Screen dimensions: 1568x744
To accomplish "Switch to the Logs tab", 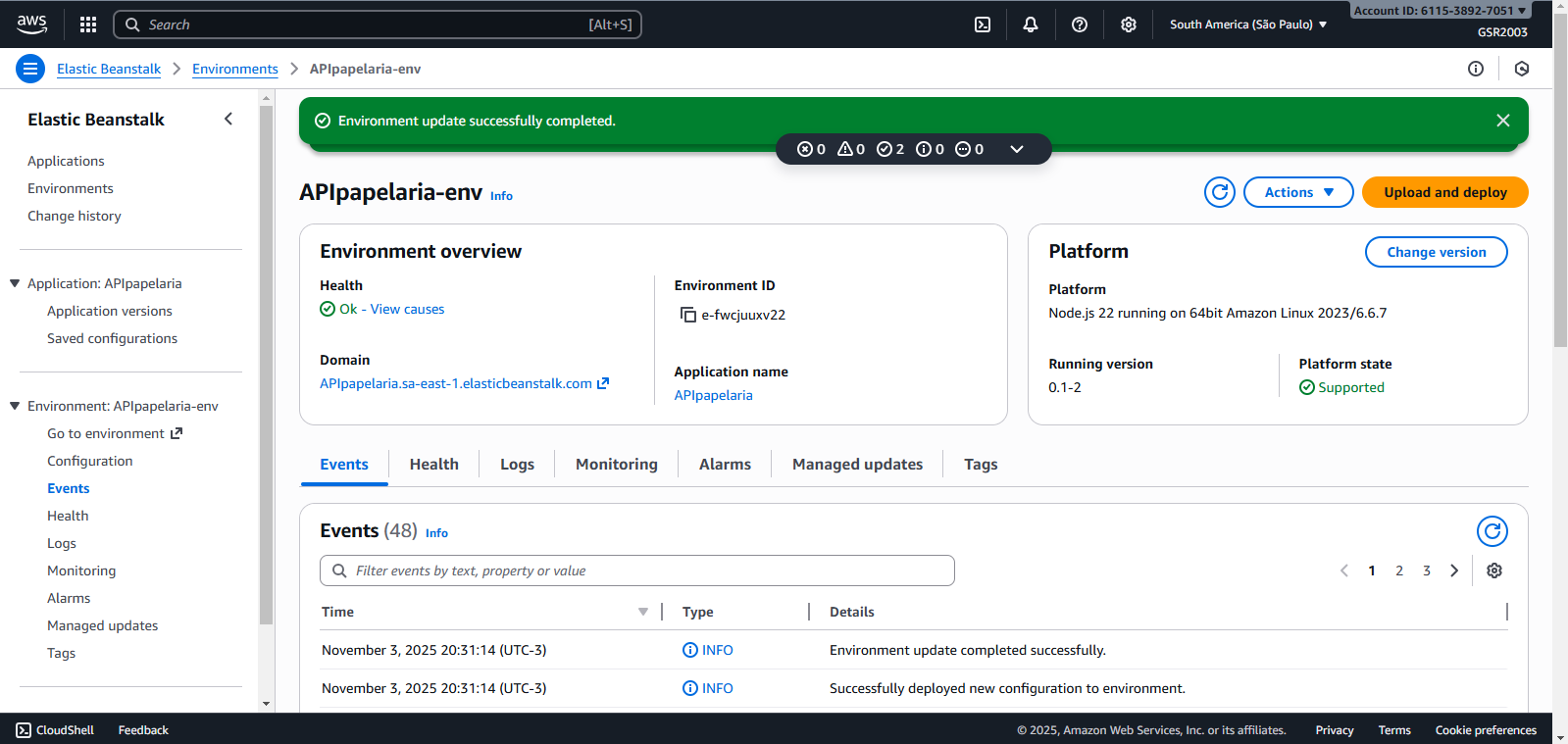I will [x=517, y=464].
